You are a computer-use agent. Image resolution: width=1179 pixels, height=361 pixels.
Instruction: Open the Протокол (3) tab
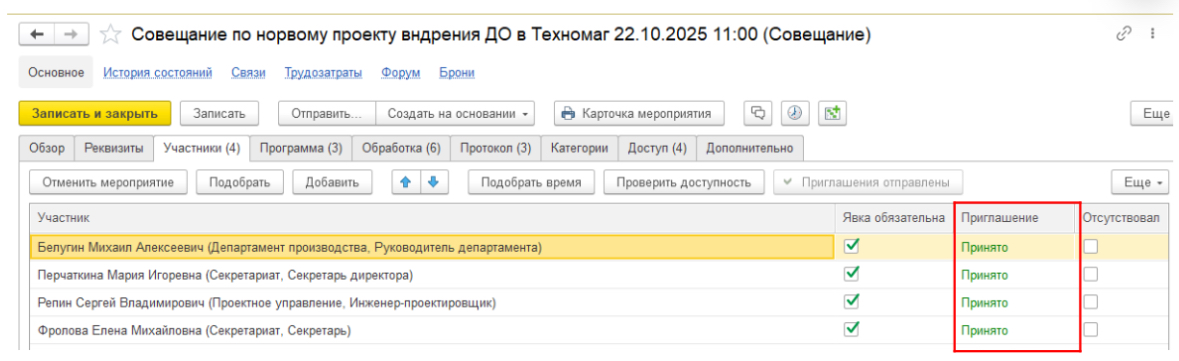coord(496,147)
